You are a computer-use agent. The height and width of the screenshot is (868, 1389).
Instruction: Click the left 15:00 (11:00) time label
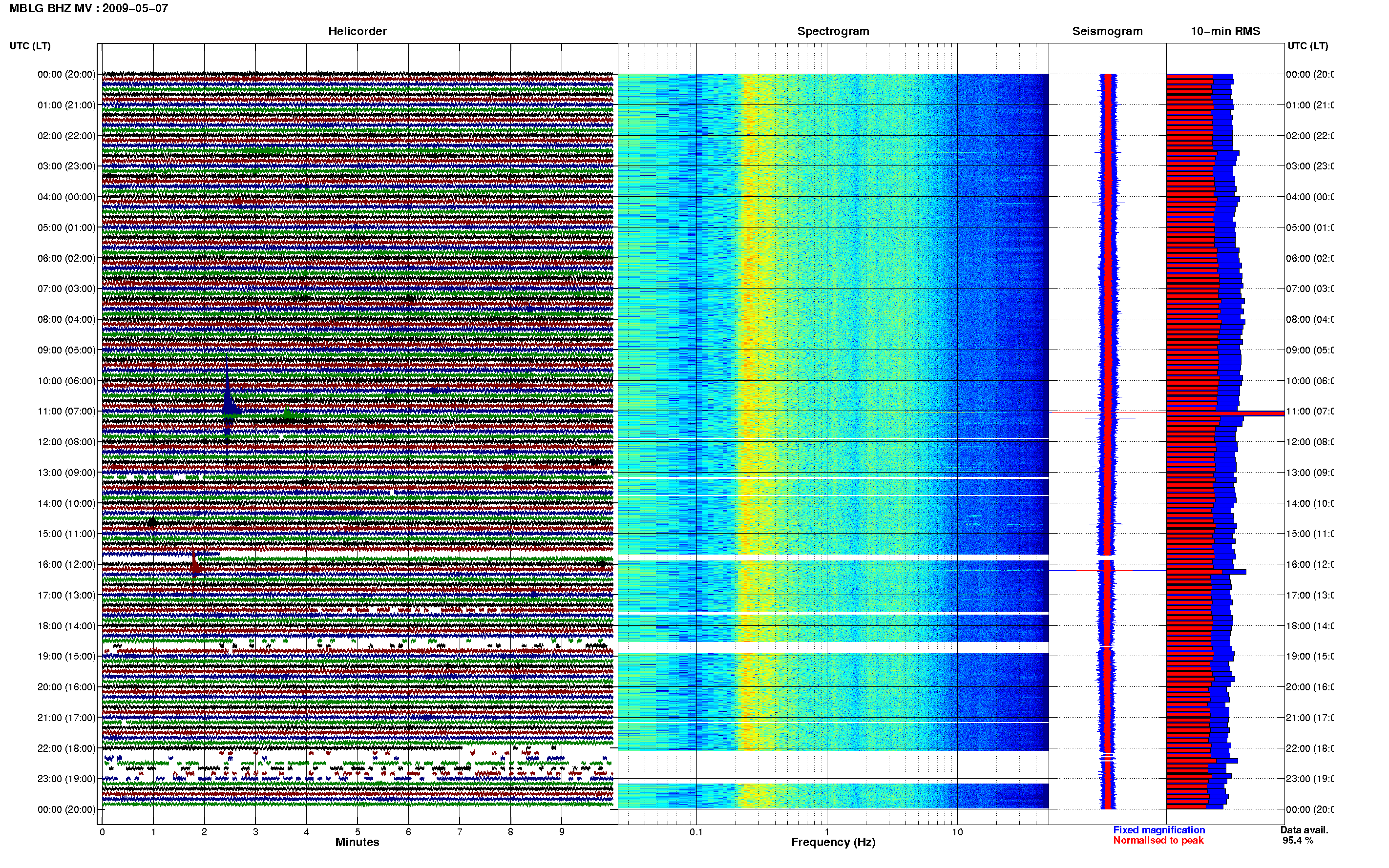click(x=66, y=534)
